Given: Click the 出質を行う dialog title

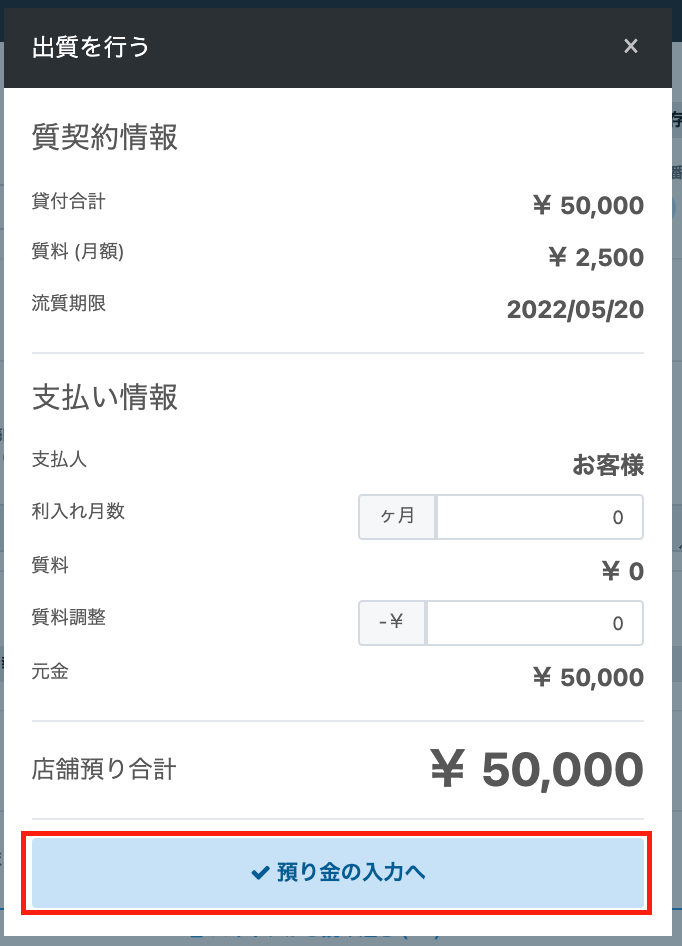Looking at the screenshot, I should [x=91, y=46].
